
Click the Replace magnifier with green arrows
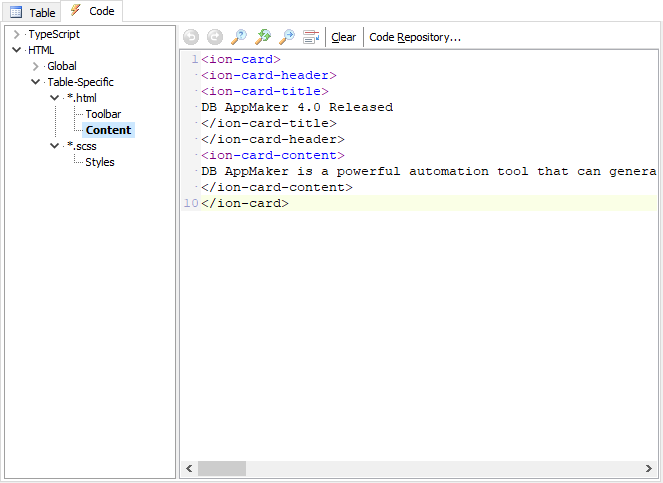(x=263, y=37)
